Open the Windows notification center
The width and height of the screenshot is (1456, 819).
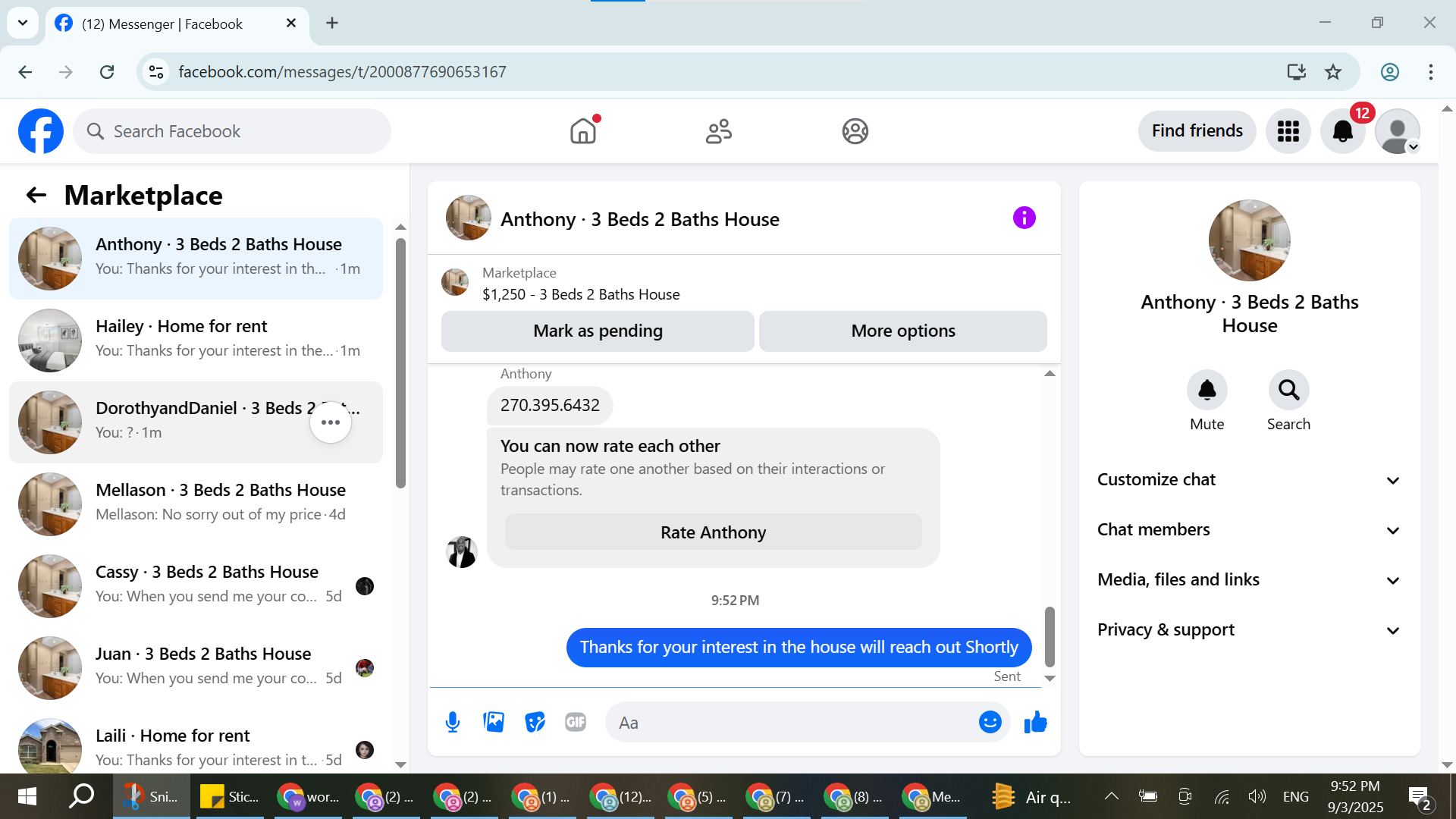(1420, 796)
